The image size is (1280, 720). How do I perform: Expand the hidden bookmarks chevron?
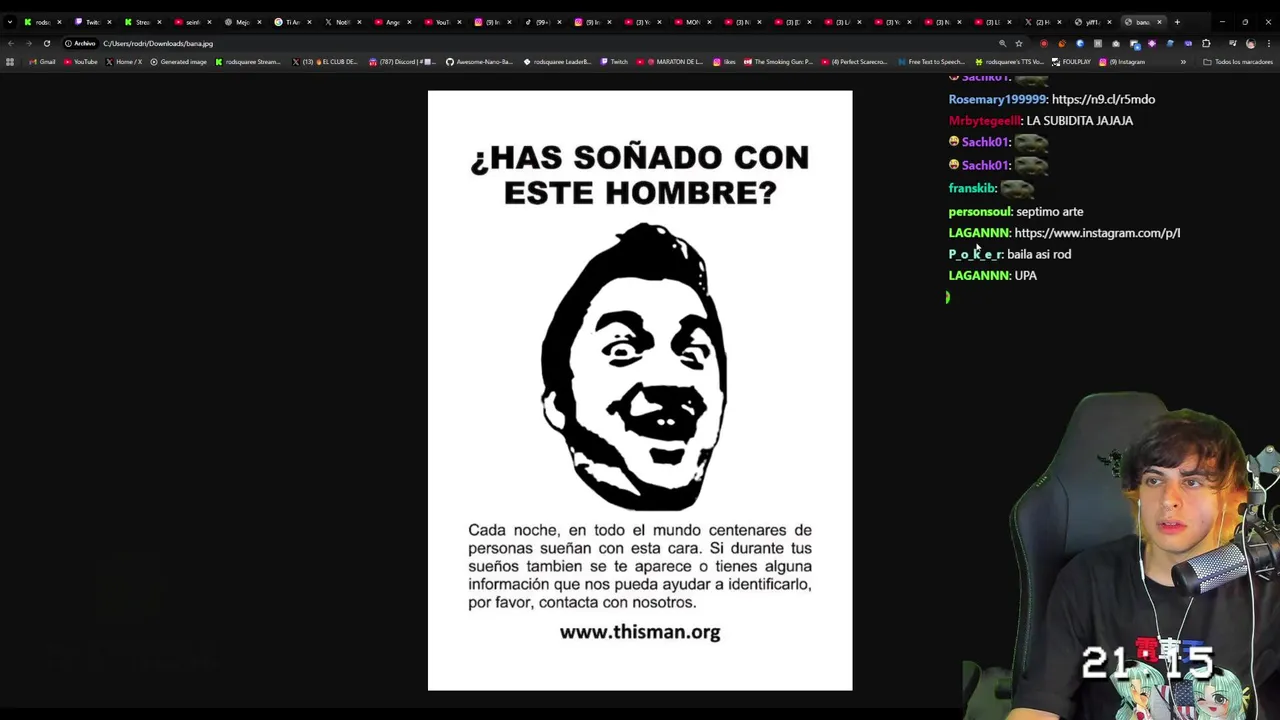click(x=1183, y=62)
